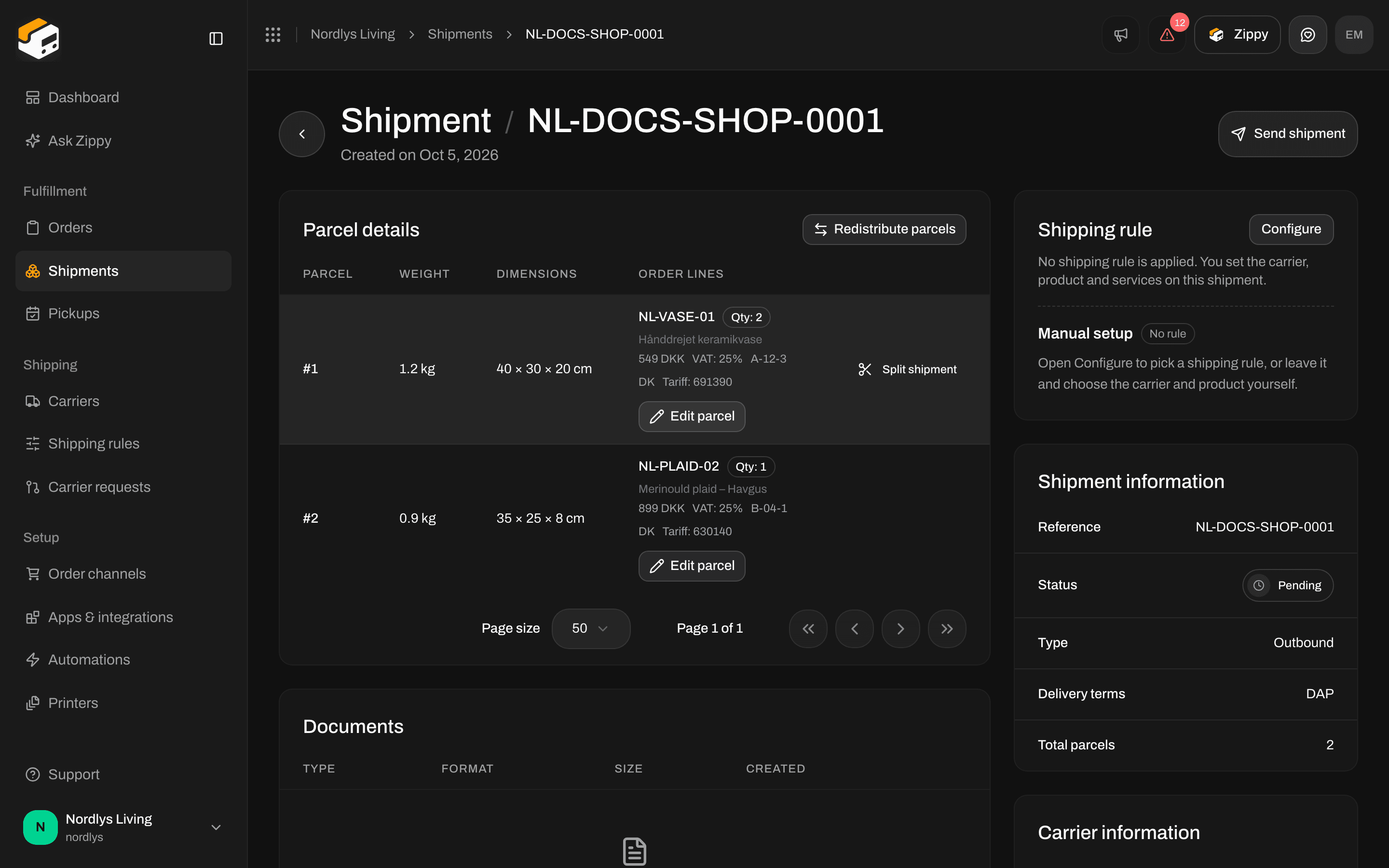Click the logo in the sidebar
Image resolution: width=1389 pixels, height=868 pixels.
coord(39,39)
